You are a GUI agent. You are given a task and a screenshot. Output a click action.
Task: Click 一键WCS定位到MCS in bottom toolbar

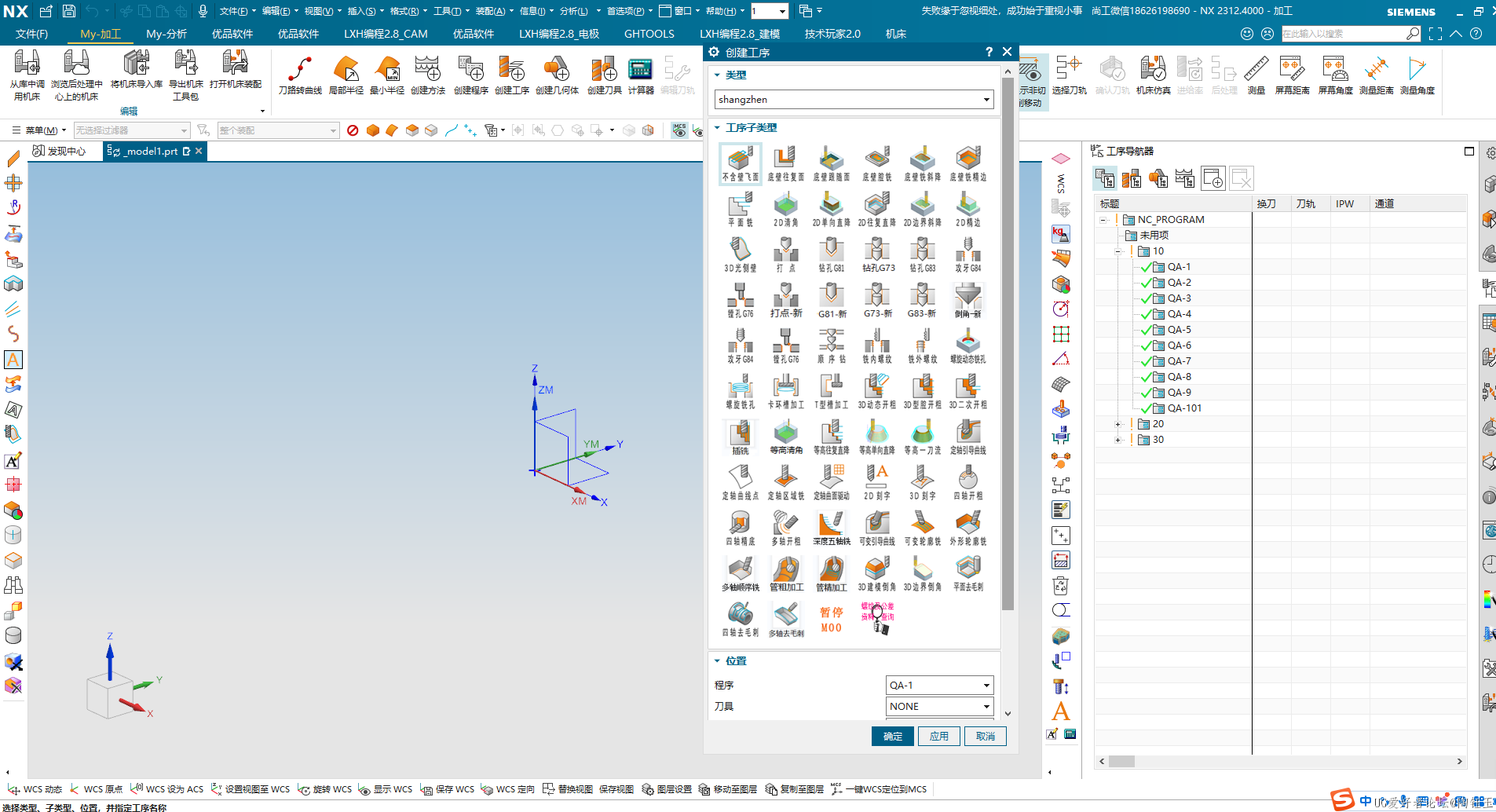(879, 789)
